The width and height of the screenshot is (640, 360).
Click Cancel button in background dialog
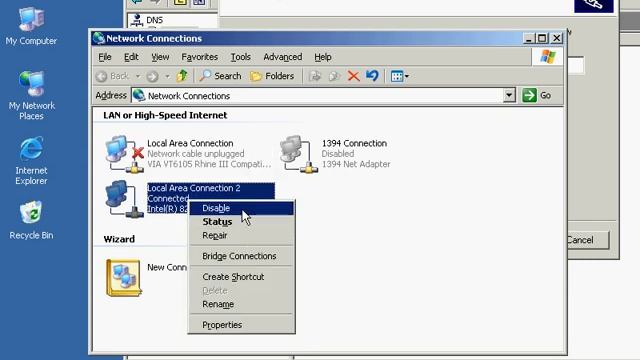click(x=588, y=240)
